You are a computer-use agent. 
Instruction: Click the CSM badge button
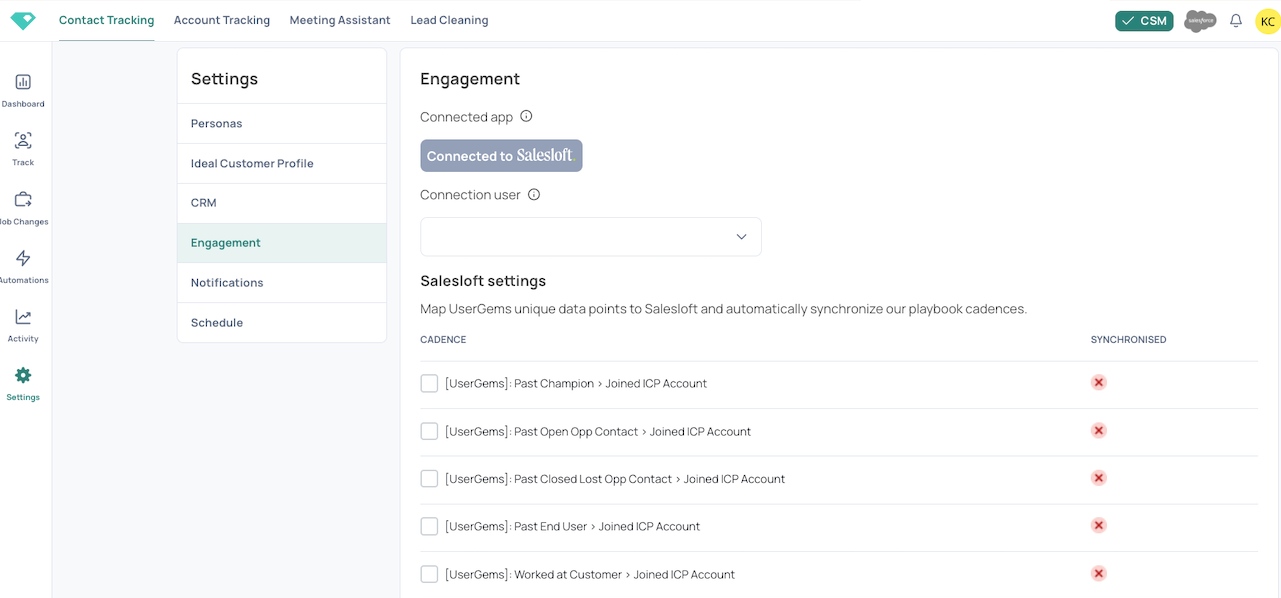1144,21
